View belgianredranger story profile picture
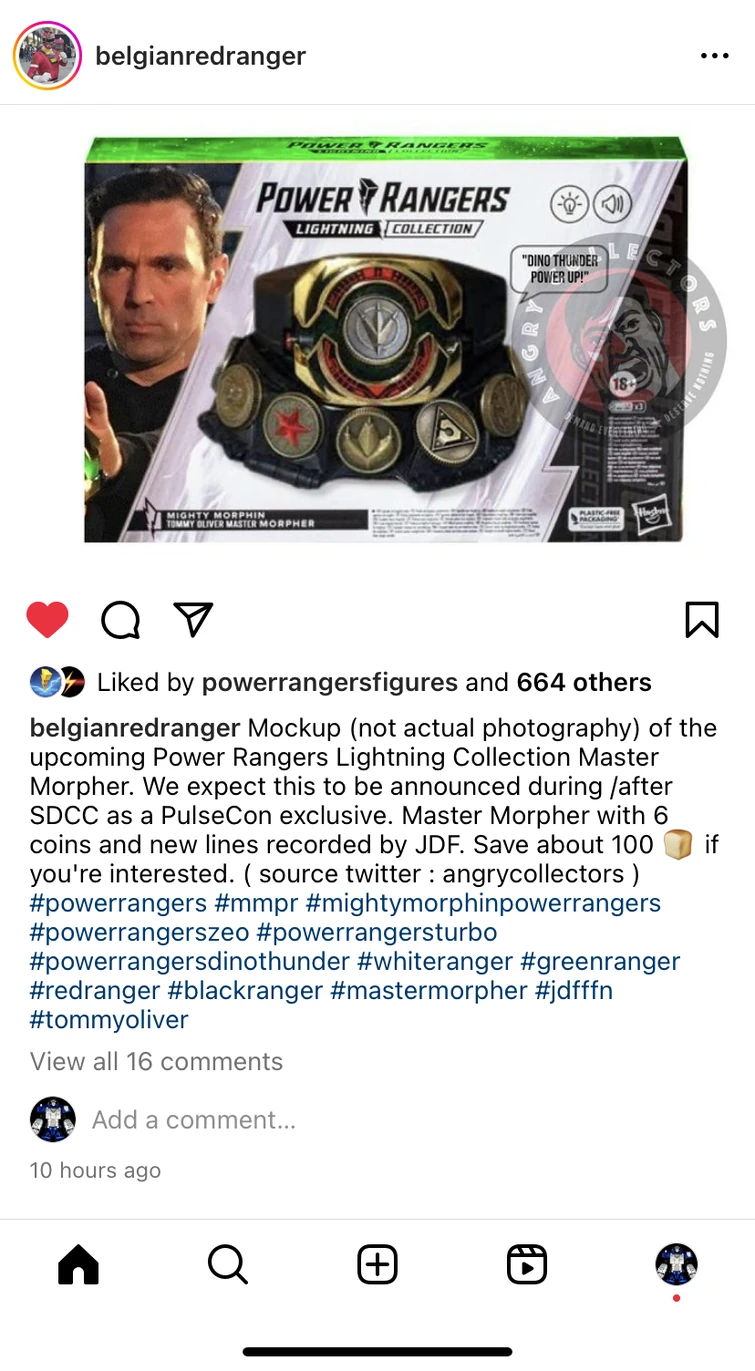The width and height of the screenshot is (755, 1371). coord(47,56)
